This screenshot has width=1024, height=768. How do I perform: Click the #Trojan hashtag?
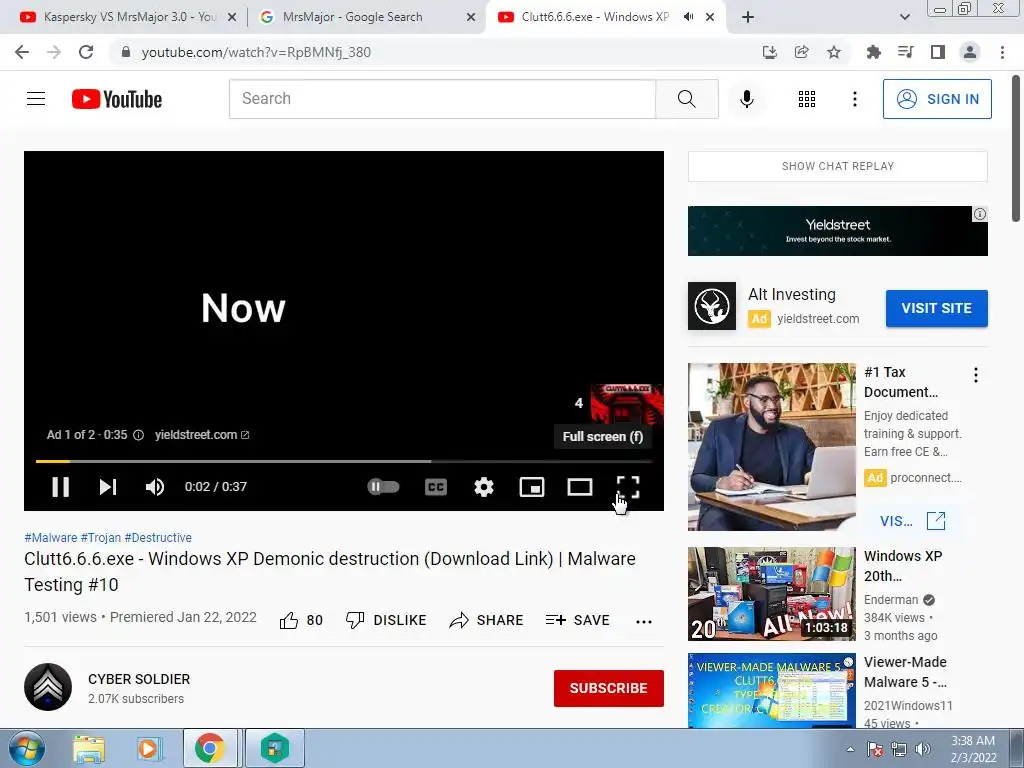tap(101, 537)
